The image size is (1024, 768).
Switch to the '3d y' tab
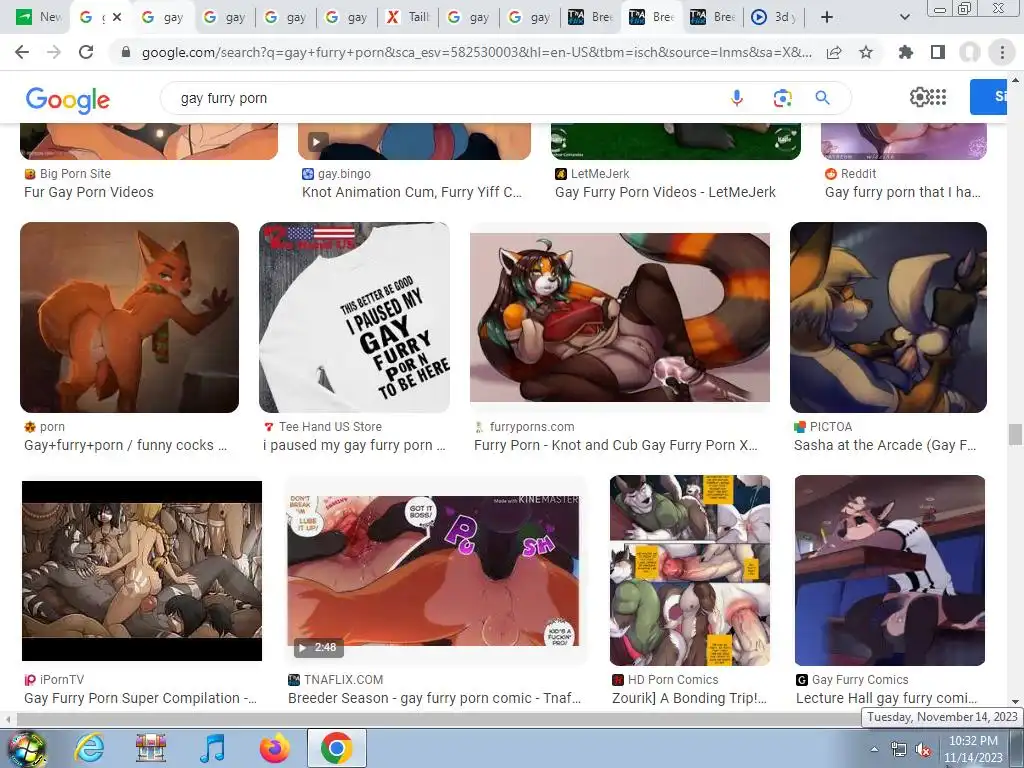pos(774,17)
